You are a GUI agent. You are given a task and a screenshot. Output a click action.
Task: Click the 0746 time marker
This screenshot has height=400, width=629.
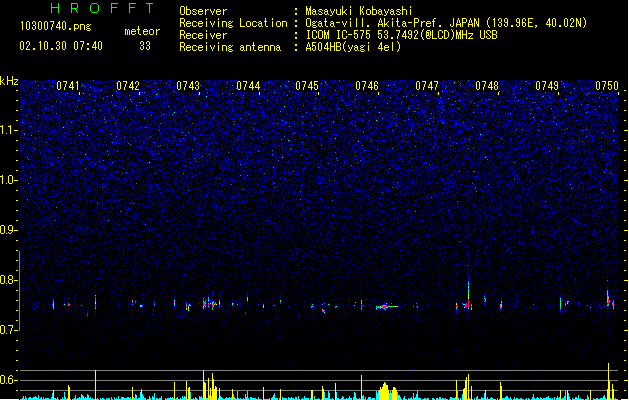367,86
